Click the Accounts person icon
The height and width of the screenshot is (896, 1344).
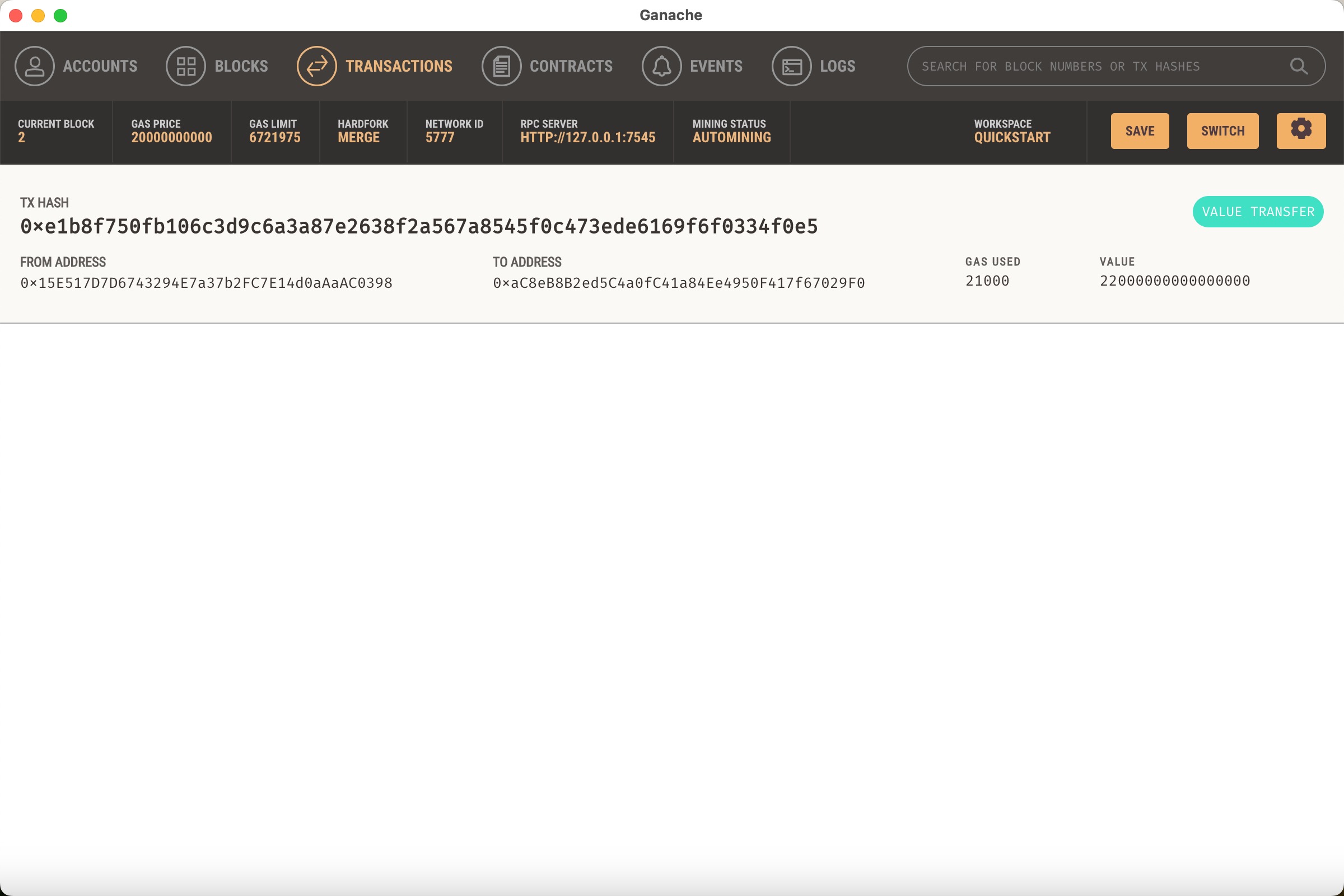click(34, 66)
